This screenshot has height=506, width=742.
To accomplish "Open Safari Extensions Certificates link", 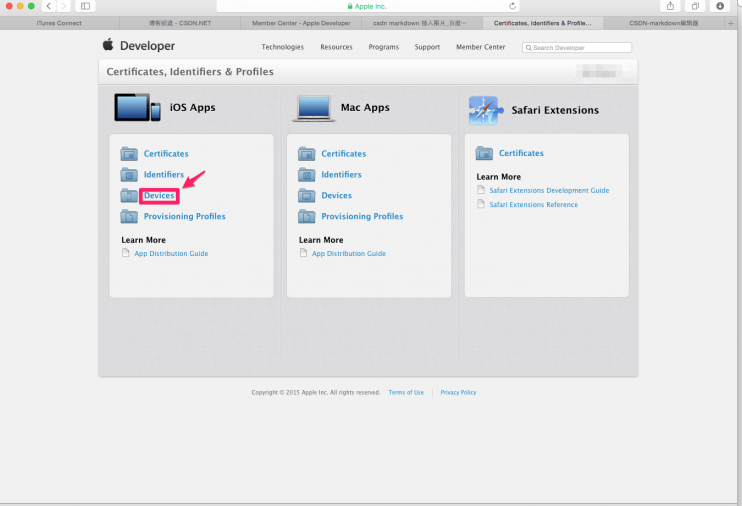I will point(521,153).
